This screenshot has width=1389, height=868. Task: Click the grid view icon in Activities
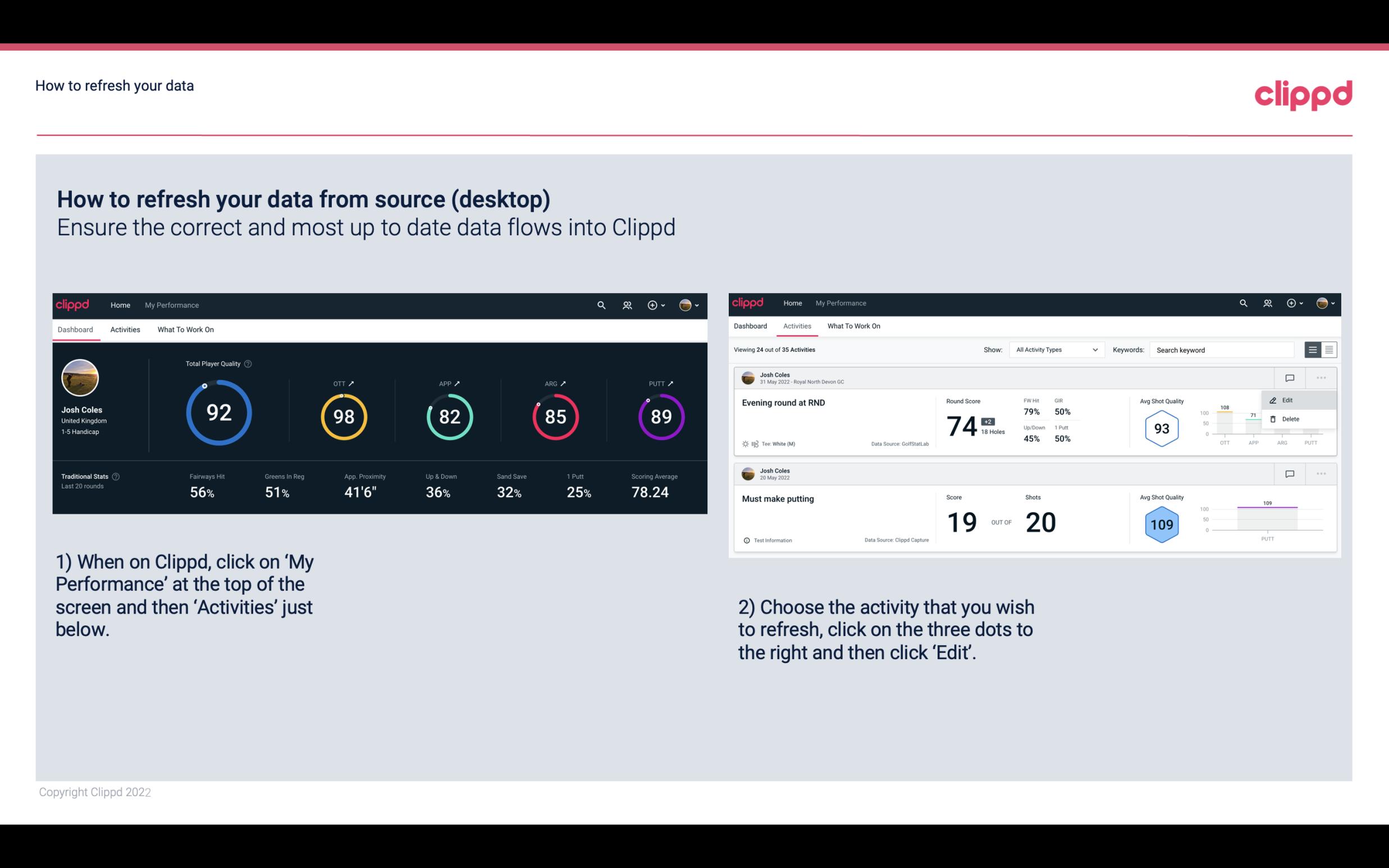(x=1328, y=349)
